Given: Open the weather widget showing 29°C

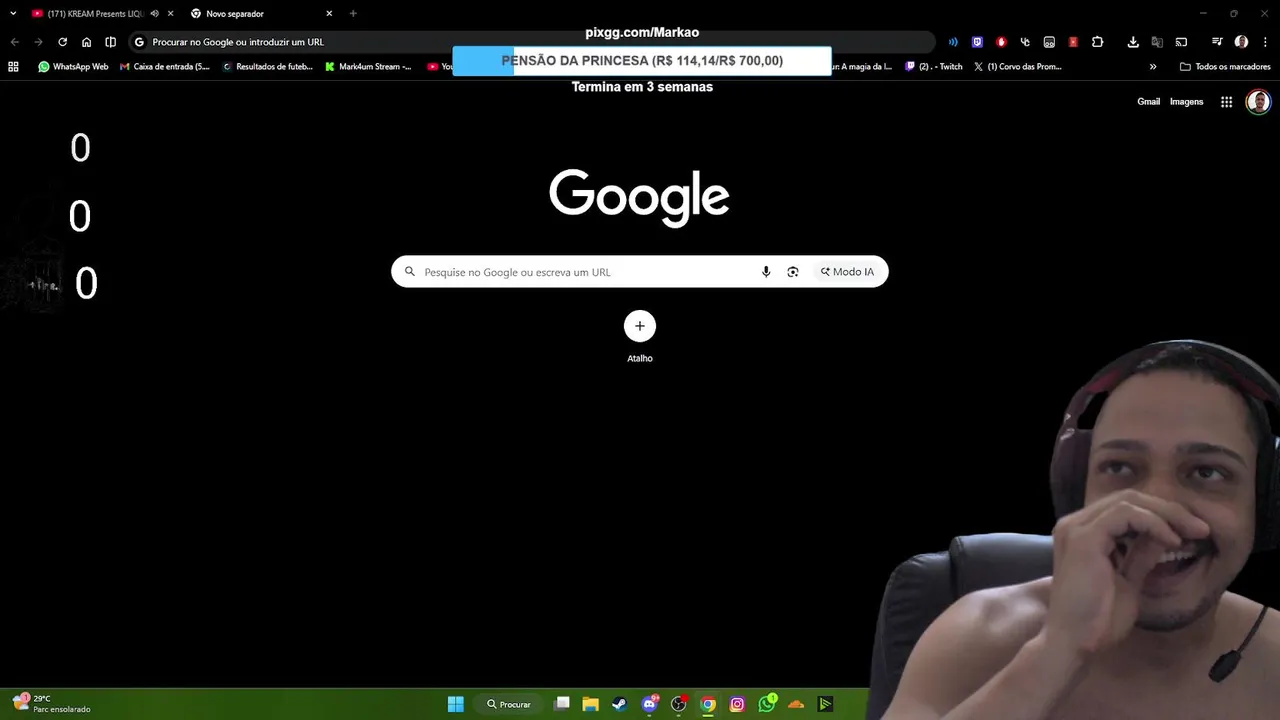Looking at the screenshot, I should click(52, 704).
